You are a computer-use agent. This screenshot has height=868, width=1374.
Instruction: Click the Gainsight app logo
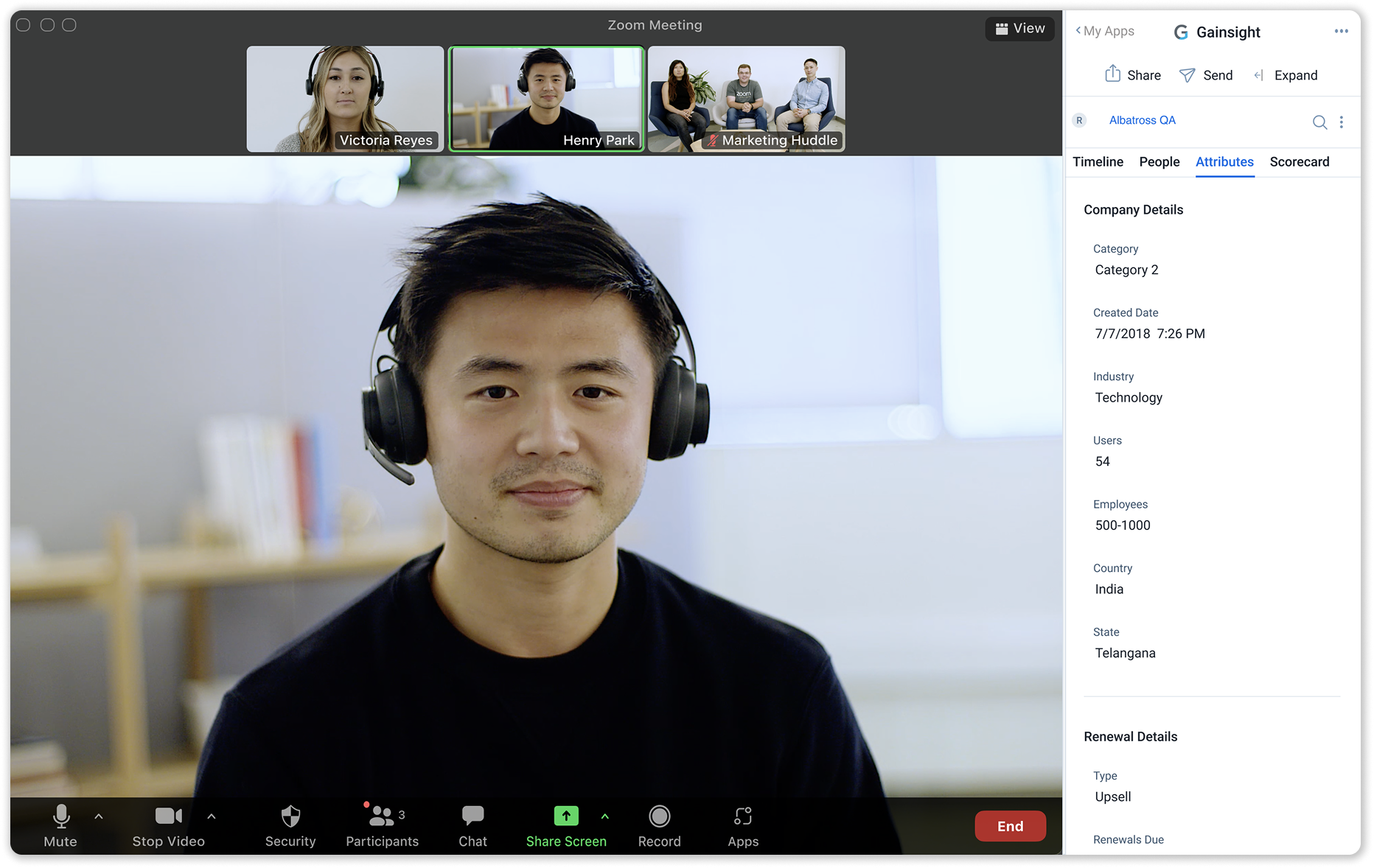pos(1181,32)
